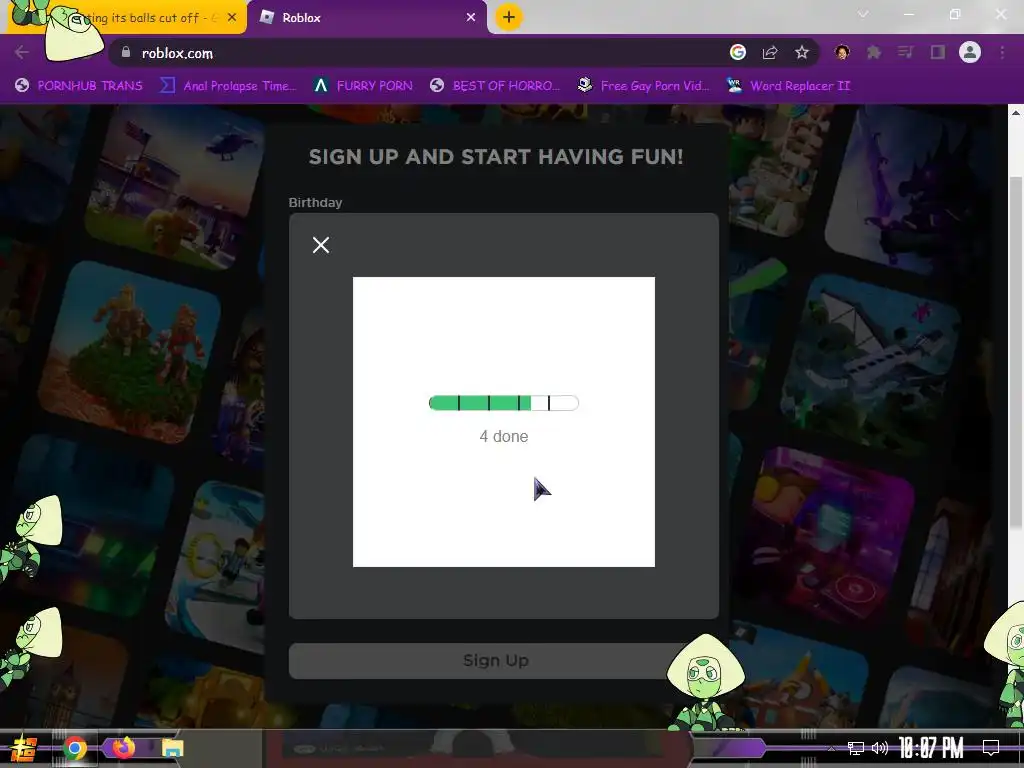1024x768 pixels.
Task: Click the sign-up heading text
Action: [496, 157]
